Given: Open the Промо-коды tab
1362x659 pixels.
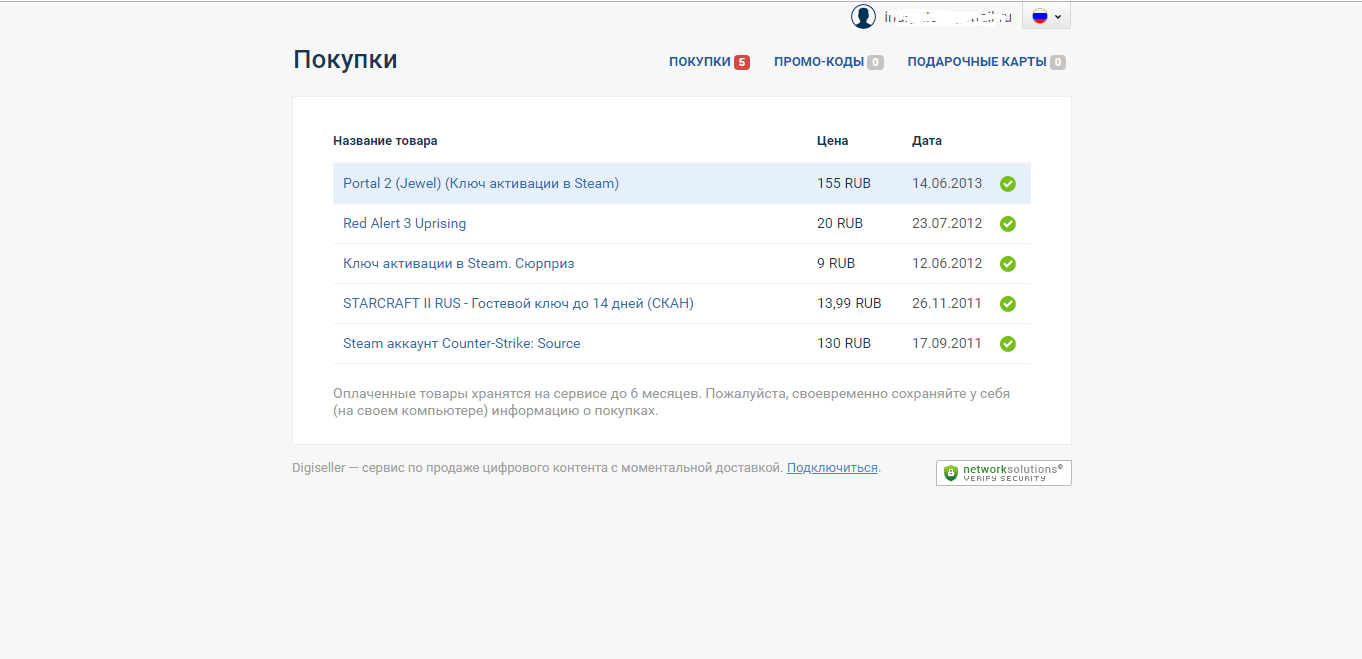Looking at the screenshot, I should point(818,62).
